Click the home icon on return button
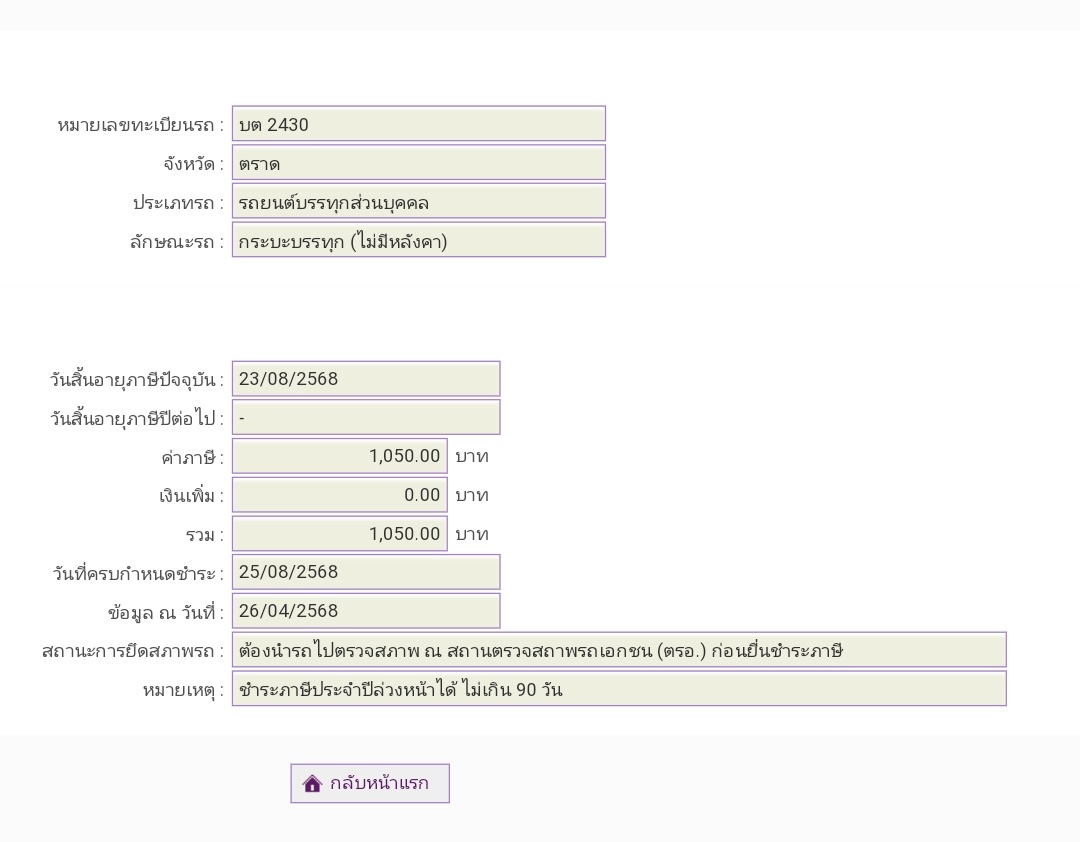The image size is (1080, 842). (x=312, y=784)
